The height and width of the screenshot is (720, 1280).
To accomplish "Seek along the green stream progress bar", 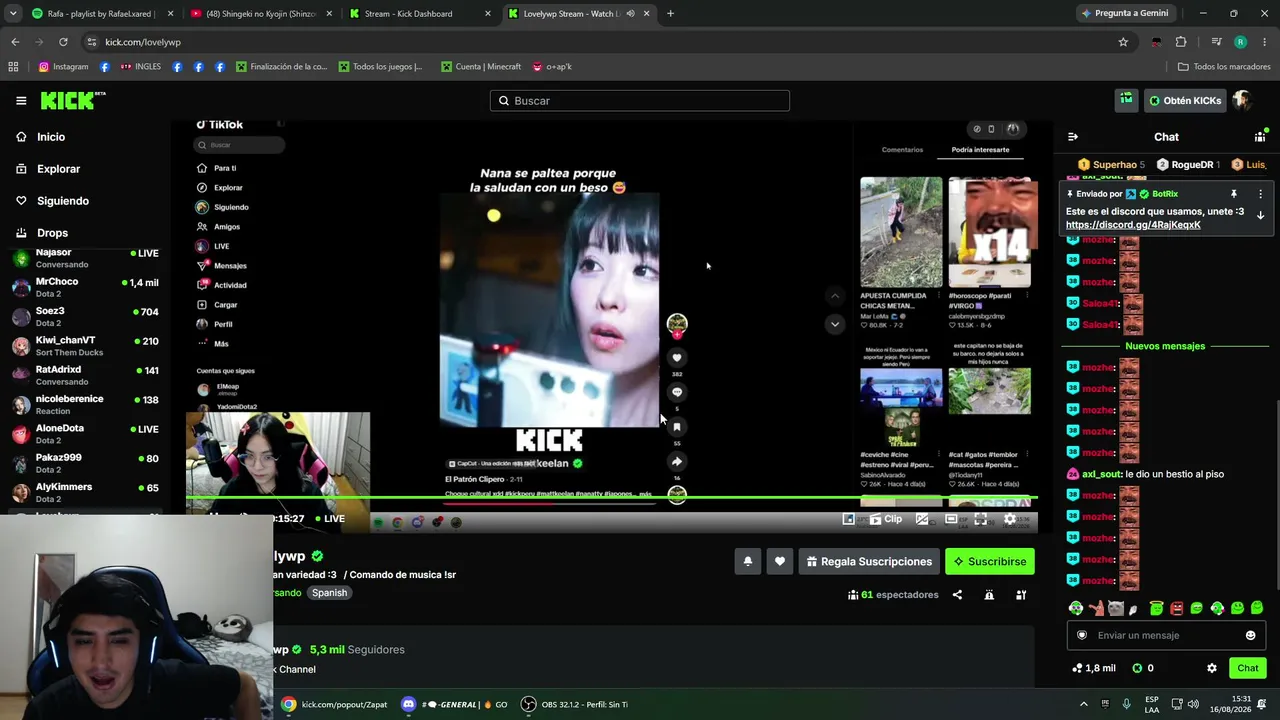I will click(611, 497).
